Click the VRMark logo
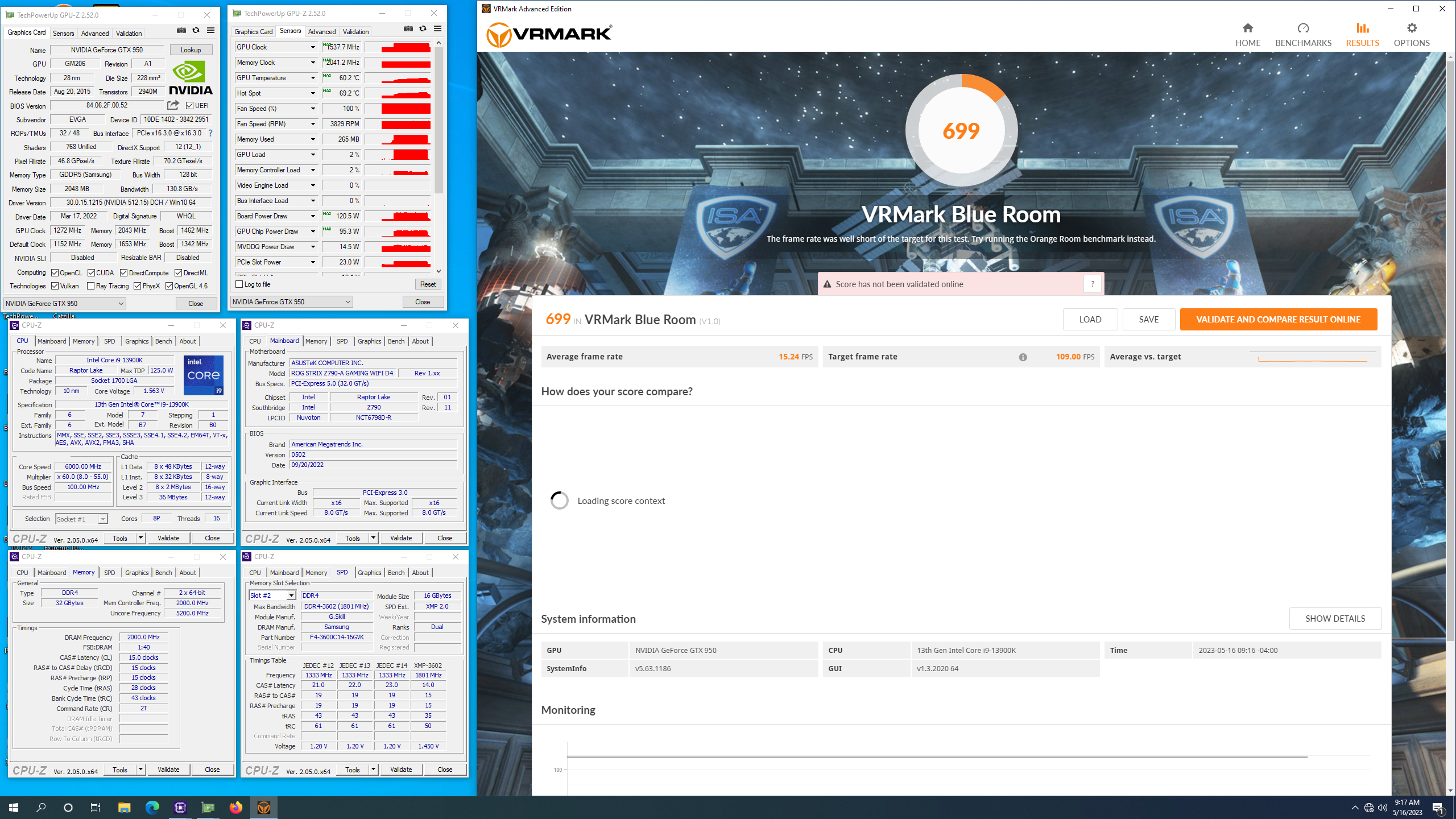This screenshot has width=1456, height=819. (x=549, y=34)
